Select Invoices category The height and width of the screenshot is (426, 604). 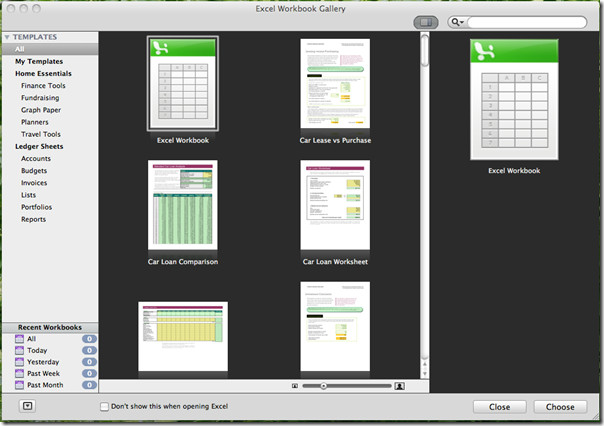coord(34,183)
